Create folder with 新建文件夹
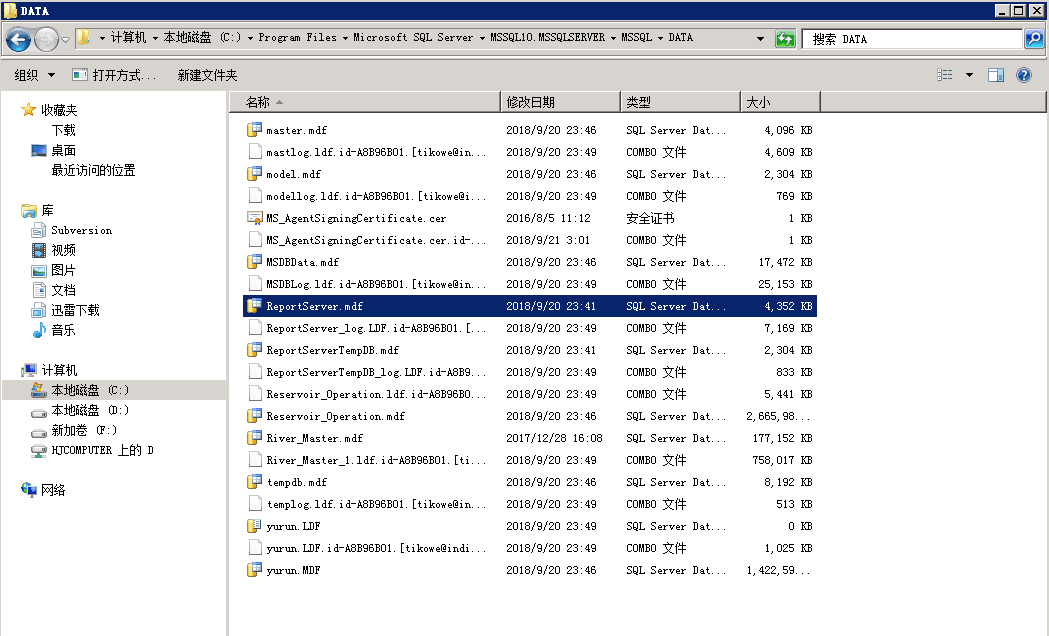 (x=207, y=75)
